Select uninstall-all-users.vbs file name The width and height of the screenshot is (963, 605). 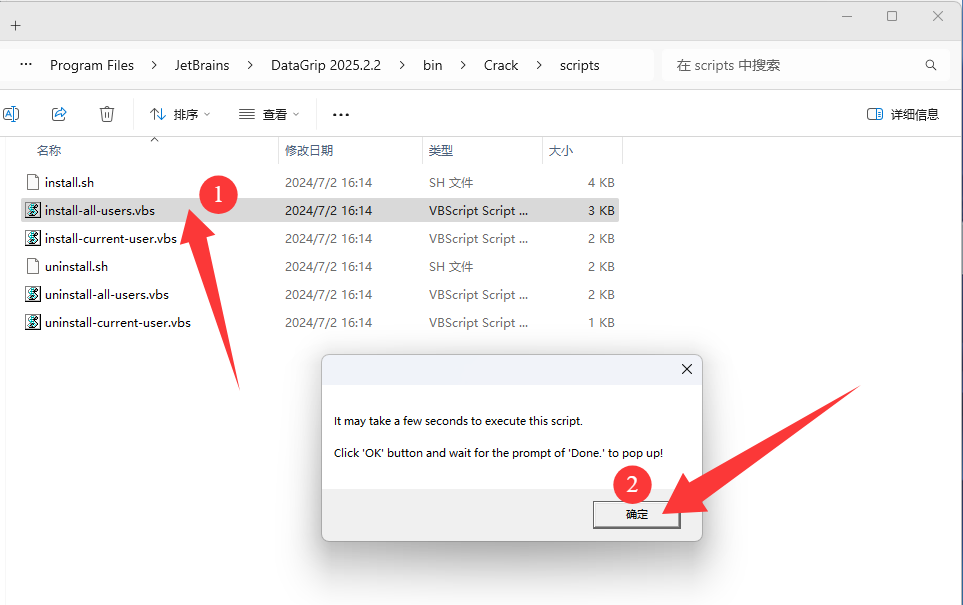click(x=107, y=295)
